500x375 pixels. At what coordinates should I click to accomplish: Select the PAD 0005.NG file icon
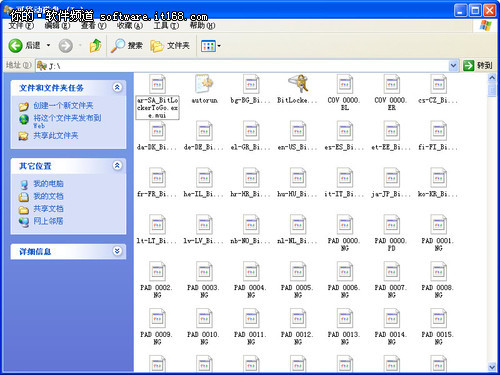coord(298,272)
